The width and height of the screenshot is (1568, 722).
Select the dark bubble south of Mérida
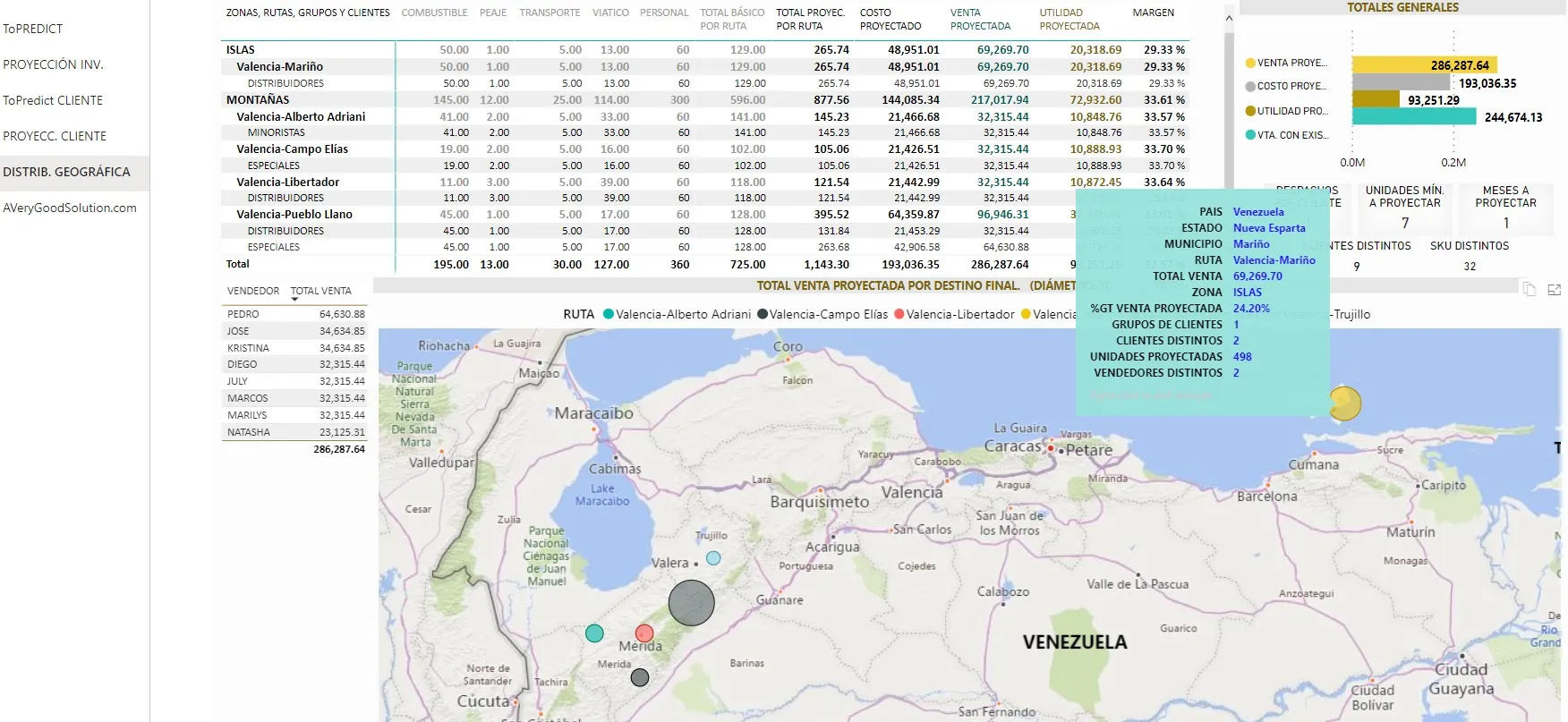click(640, 677)
